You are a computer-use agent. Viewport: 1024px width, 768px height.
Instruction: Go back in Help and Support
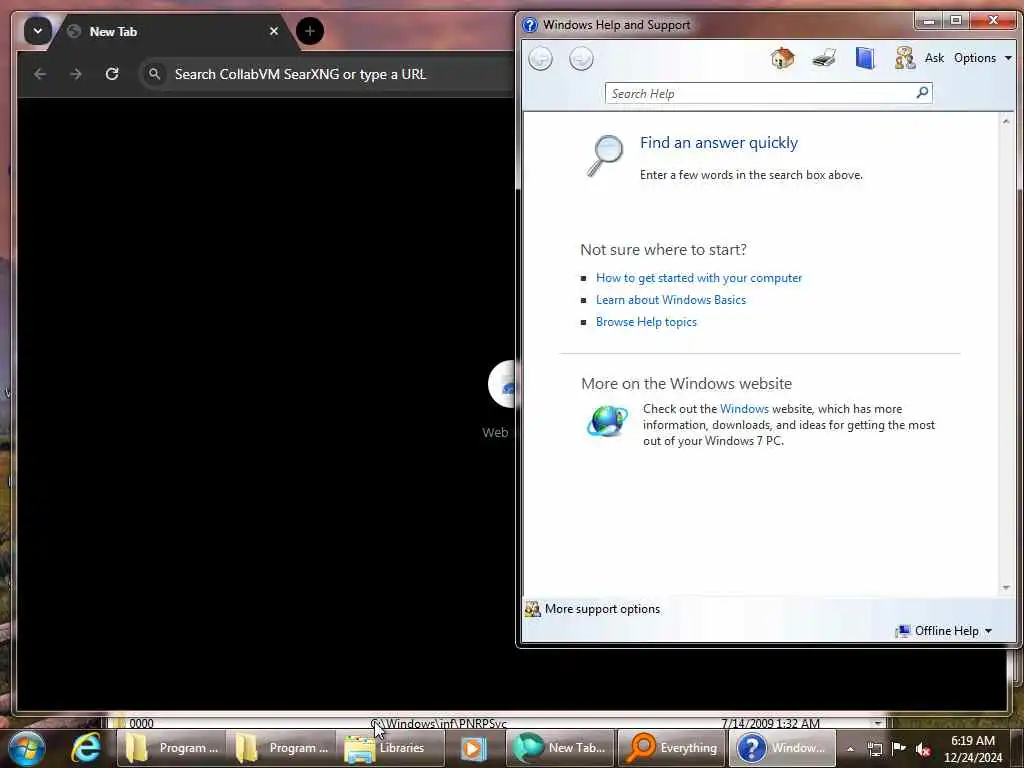pyautogui.click(x=540, y=59)
